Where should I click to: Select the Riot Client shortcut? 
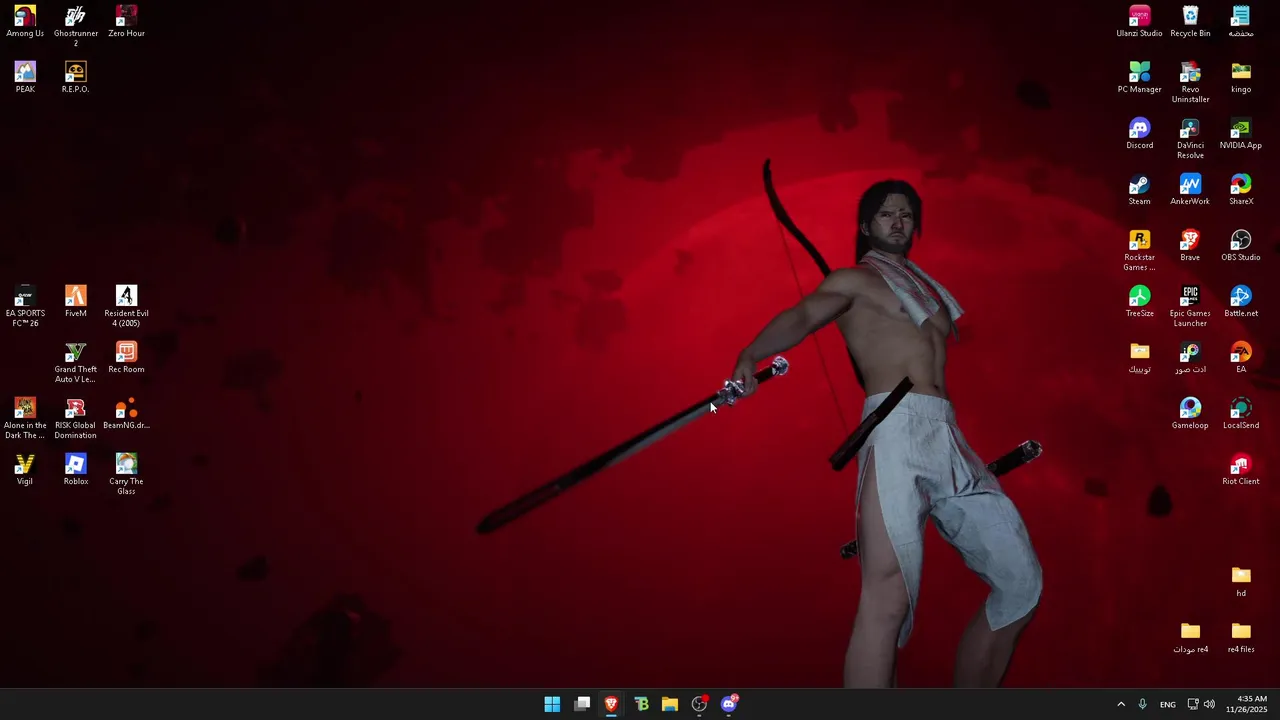tap(1241, 470)
